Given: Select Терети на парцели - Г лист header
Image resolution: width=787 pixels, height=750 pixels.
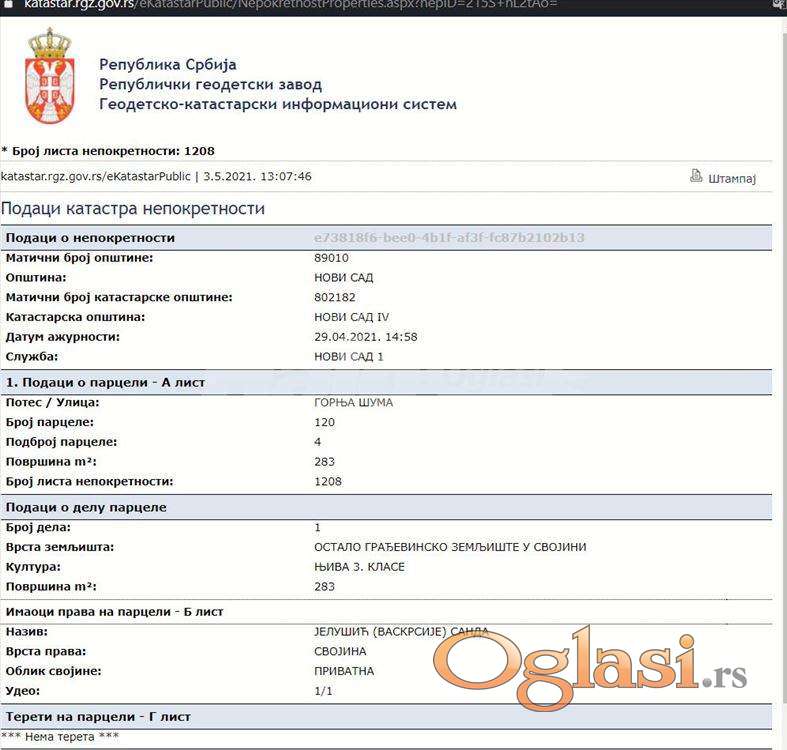Looking at the screenshot, I should click(98, 717).
